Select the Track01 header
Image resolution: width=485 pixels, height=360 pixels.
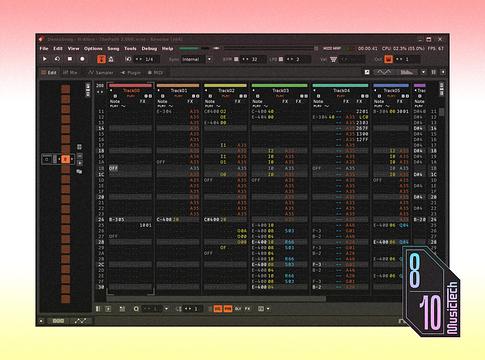179,91
